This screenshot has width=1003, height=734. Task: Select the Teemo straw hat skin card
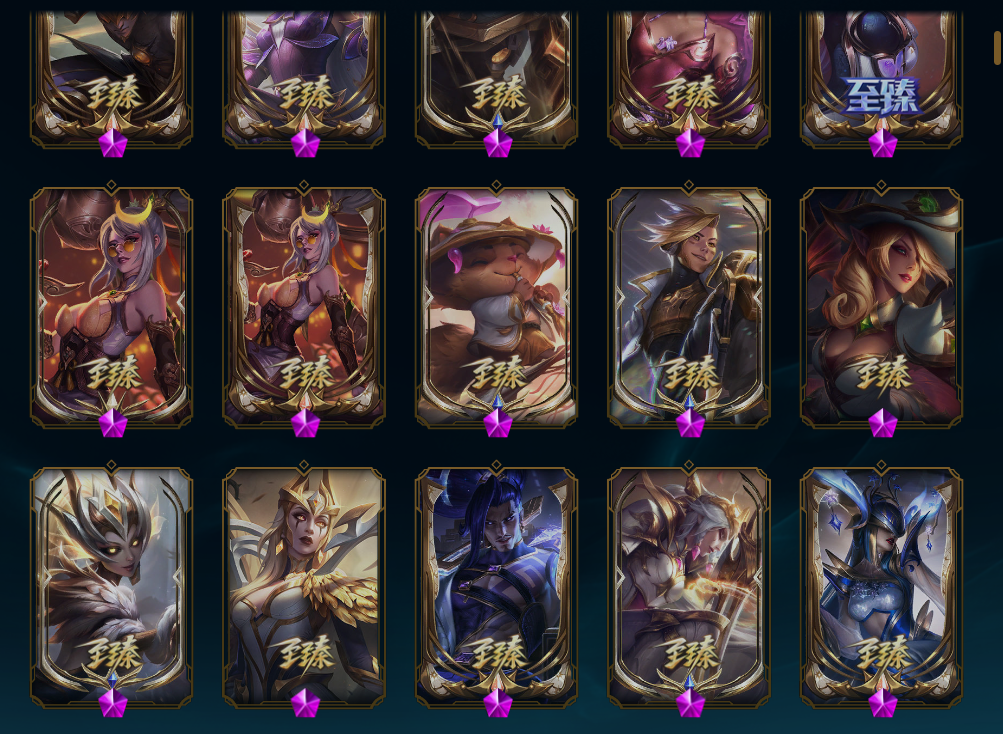(x=496, y=308)
